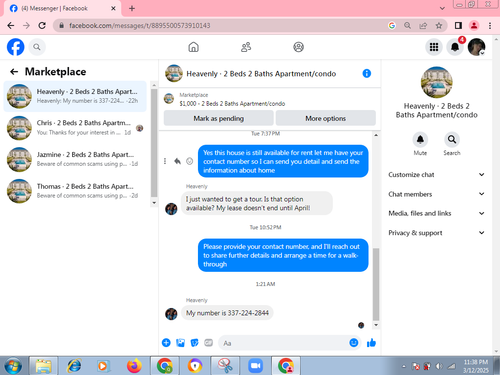Click the taskbar volume speaker icon
The height and width of the screenshot is (375, 500).
pyautogui.click(x=439, y=366)
